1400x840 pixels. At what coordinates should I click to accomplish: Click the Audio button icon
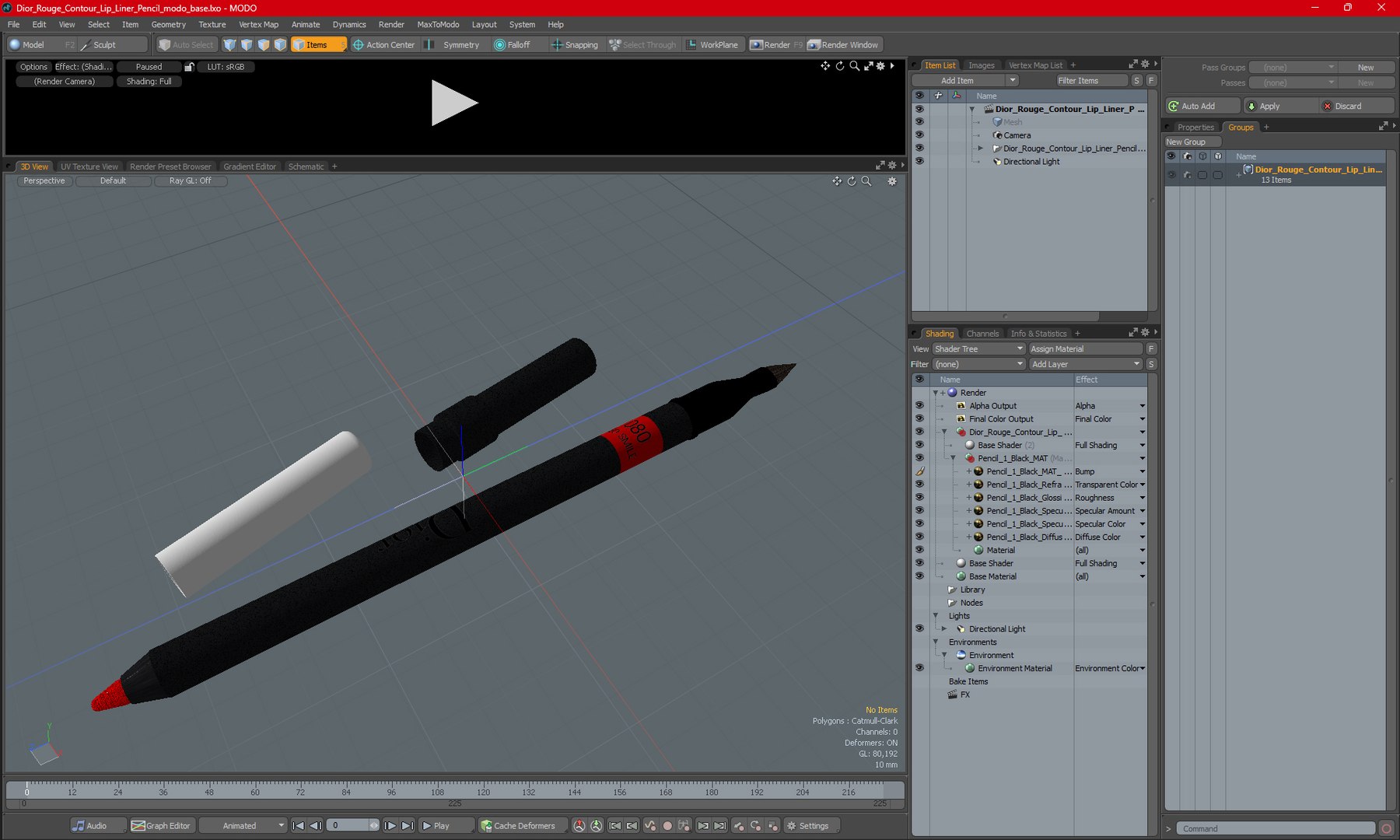[x=79, y=826]
